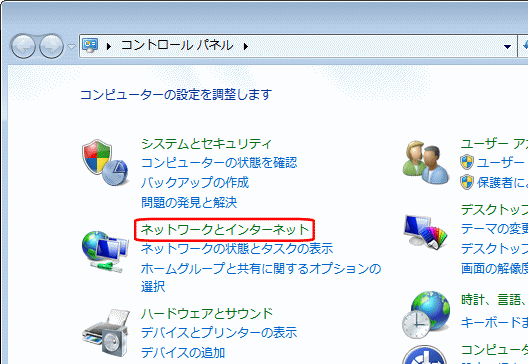Select デバイスとプリンターの表示 link
This screenshot has height=364, width=528.
[x=219, y=333]
